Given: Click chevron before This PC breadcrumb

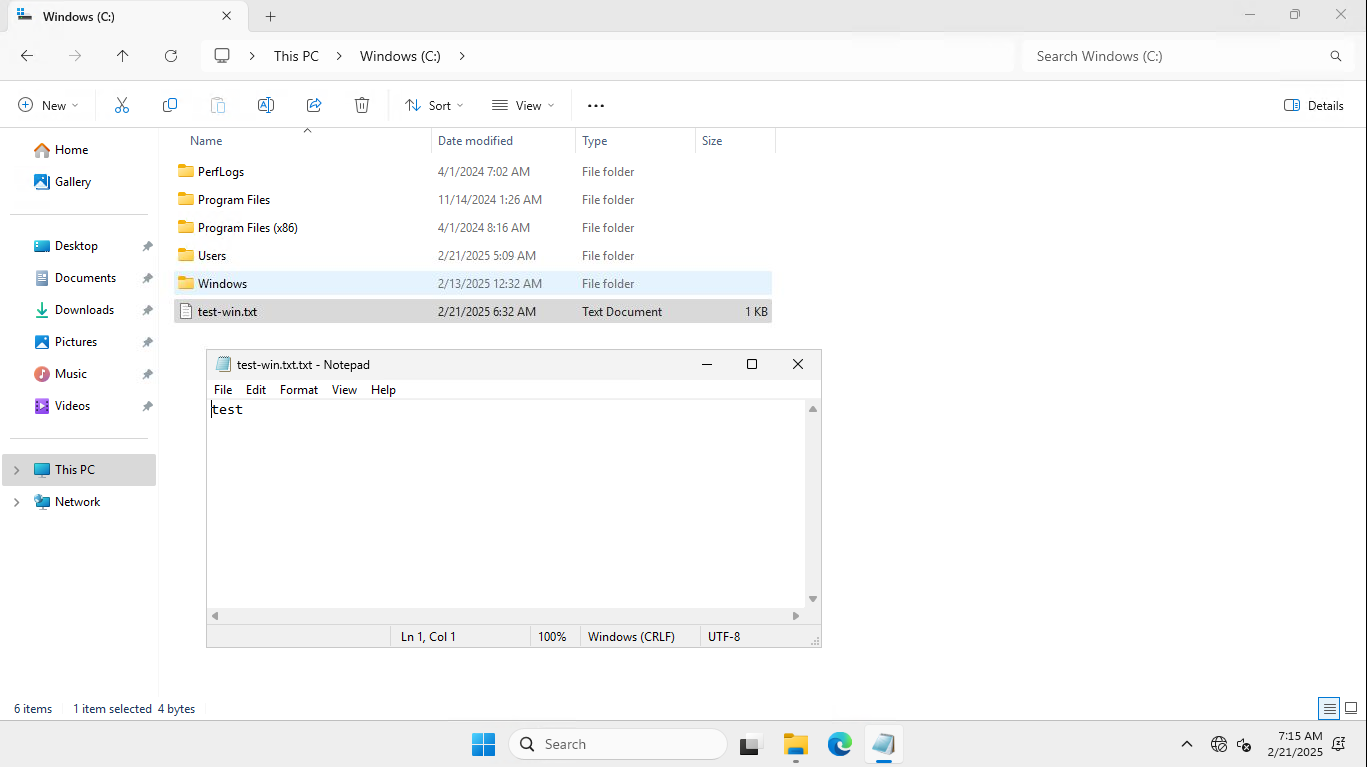Looking at the screenshot, I should click(252, 56).
